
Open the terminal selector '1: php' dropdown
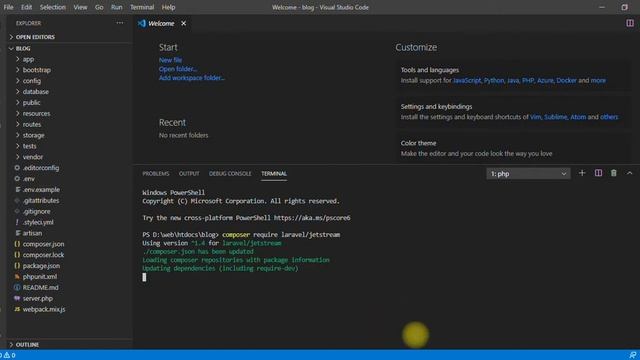[528, 174]
